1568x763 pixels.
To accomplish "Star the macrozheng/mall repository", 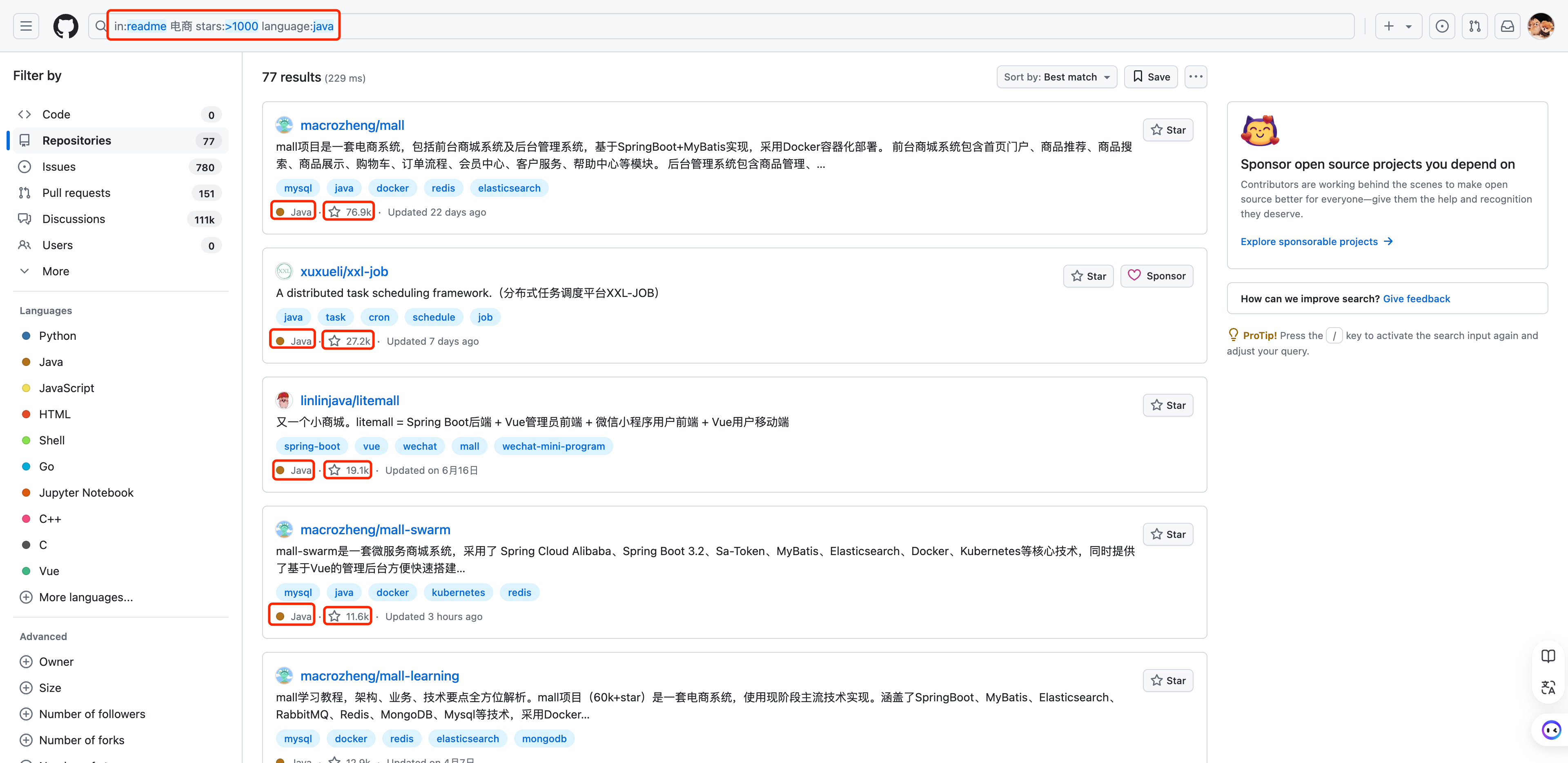I will pos(1167,130).
